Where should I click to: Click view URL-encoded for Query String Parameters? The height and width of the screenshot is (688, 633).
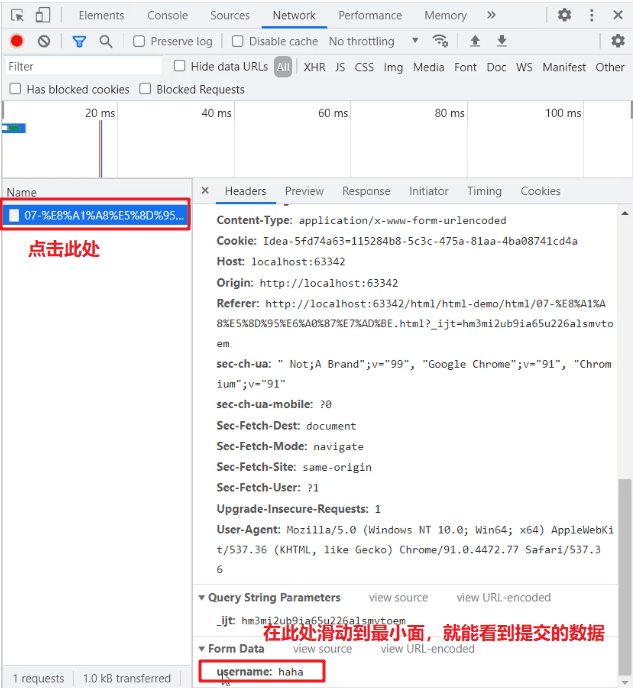point(503,598)
